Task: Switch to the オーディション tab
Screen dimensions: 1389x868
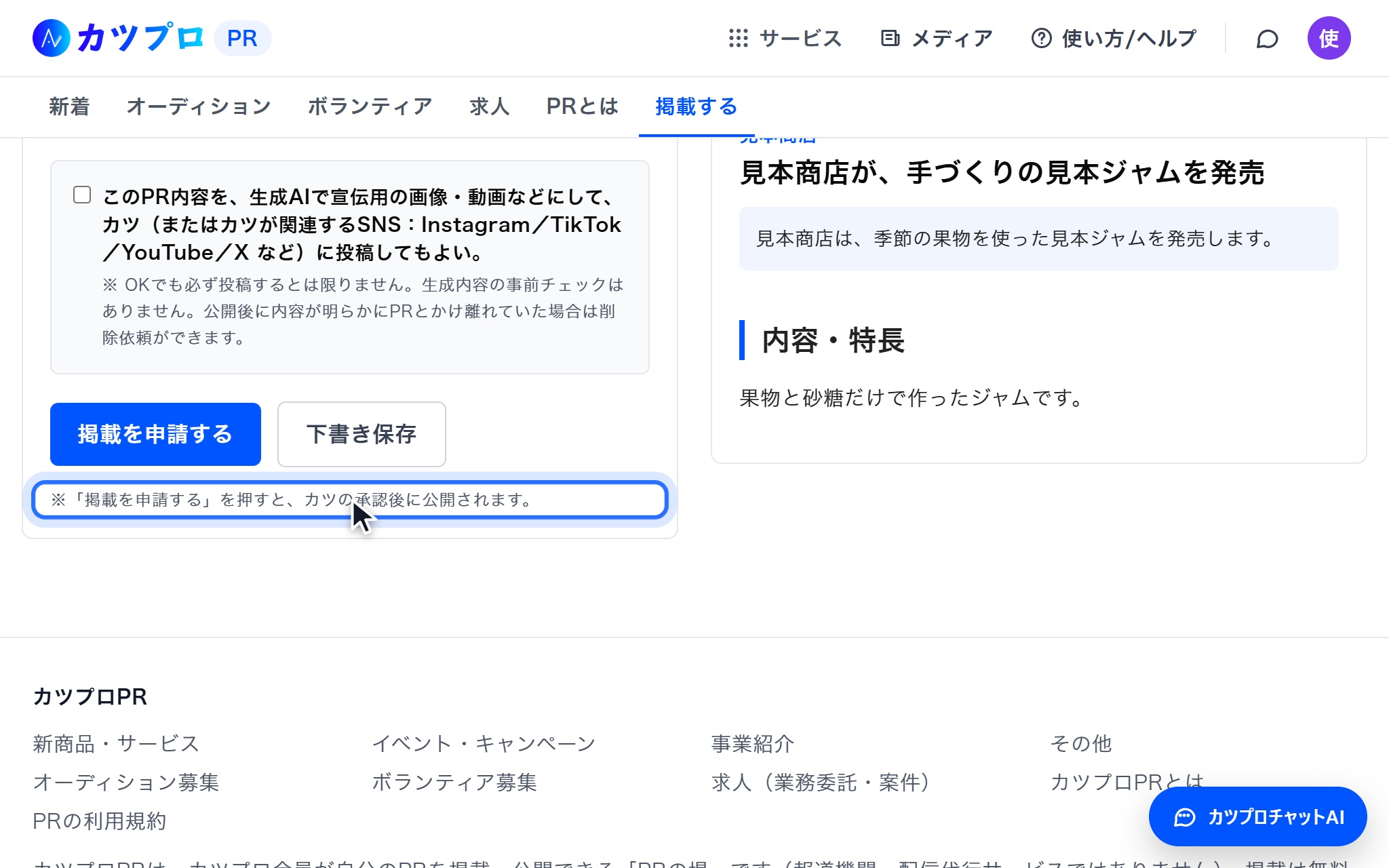Action: [x=199, y=106]
